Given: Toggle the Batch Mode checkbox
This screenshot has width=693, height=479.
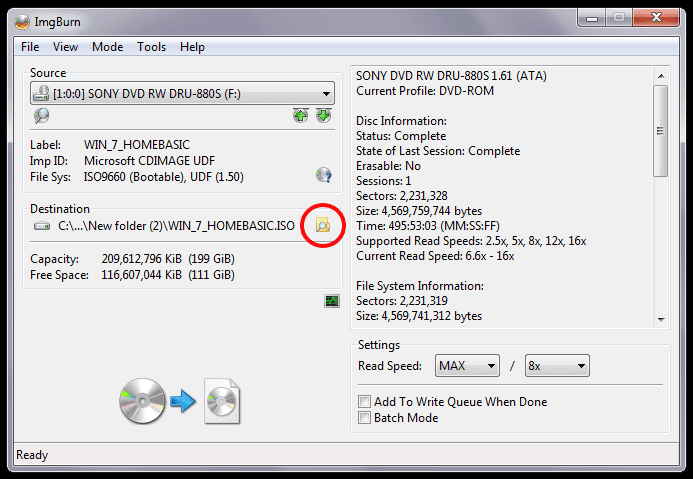Looking at the screenshot, I should (x=365, y=418).
